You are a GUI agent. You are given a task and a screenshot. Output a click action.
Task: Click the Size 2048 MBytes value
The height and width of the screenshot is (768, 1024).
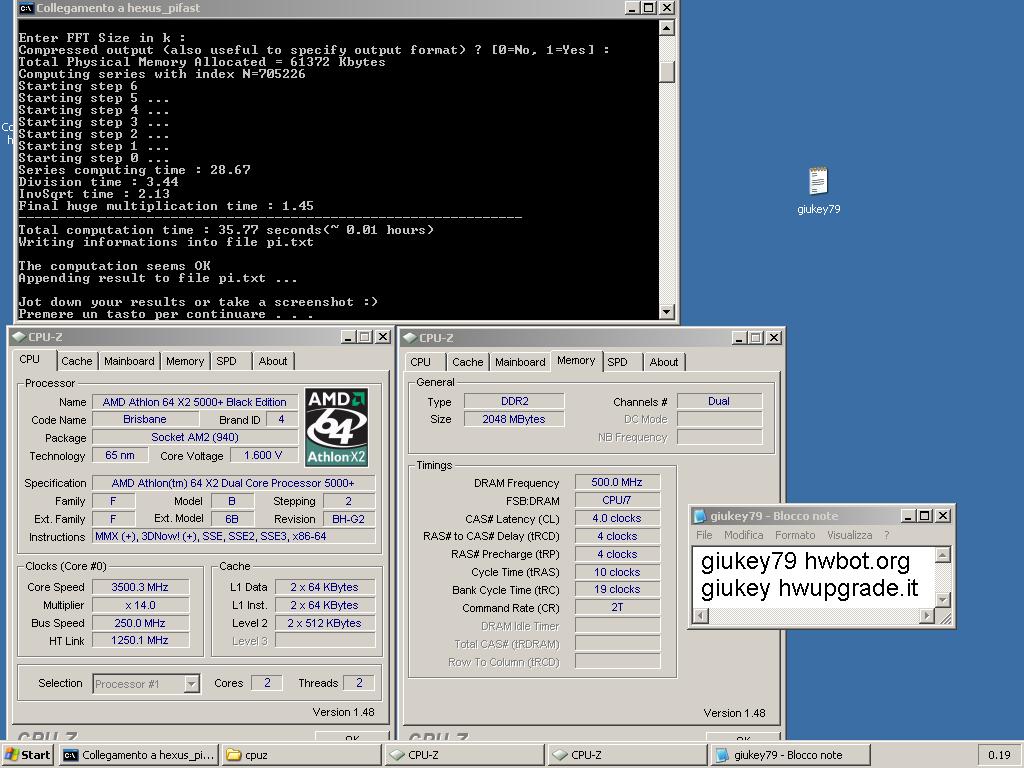(x=514, y=419)
